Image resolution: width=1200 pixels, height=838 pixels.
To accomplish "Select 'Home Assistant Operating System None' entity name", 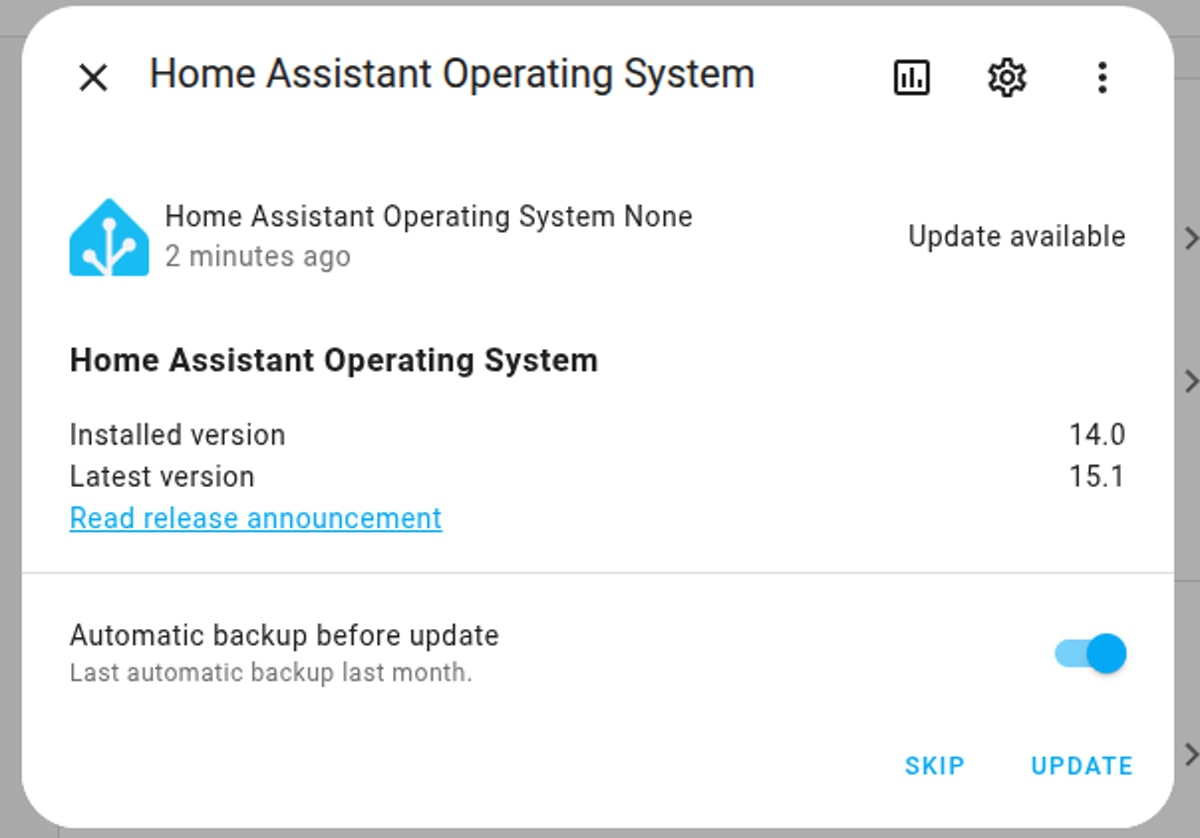I will click(428, 216).
